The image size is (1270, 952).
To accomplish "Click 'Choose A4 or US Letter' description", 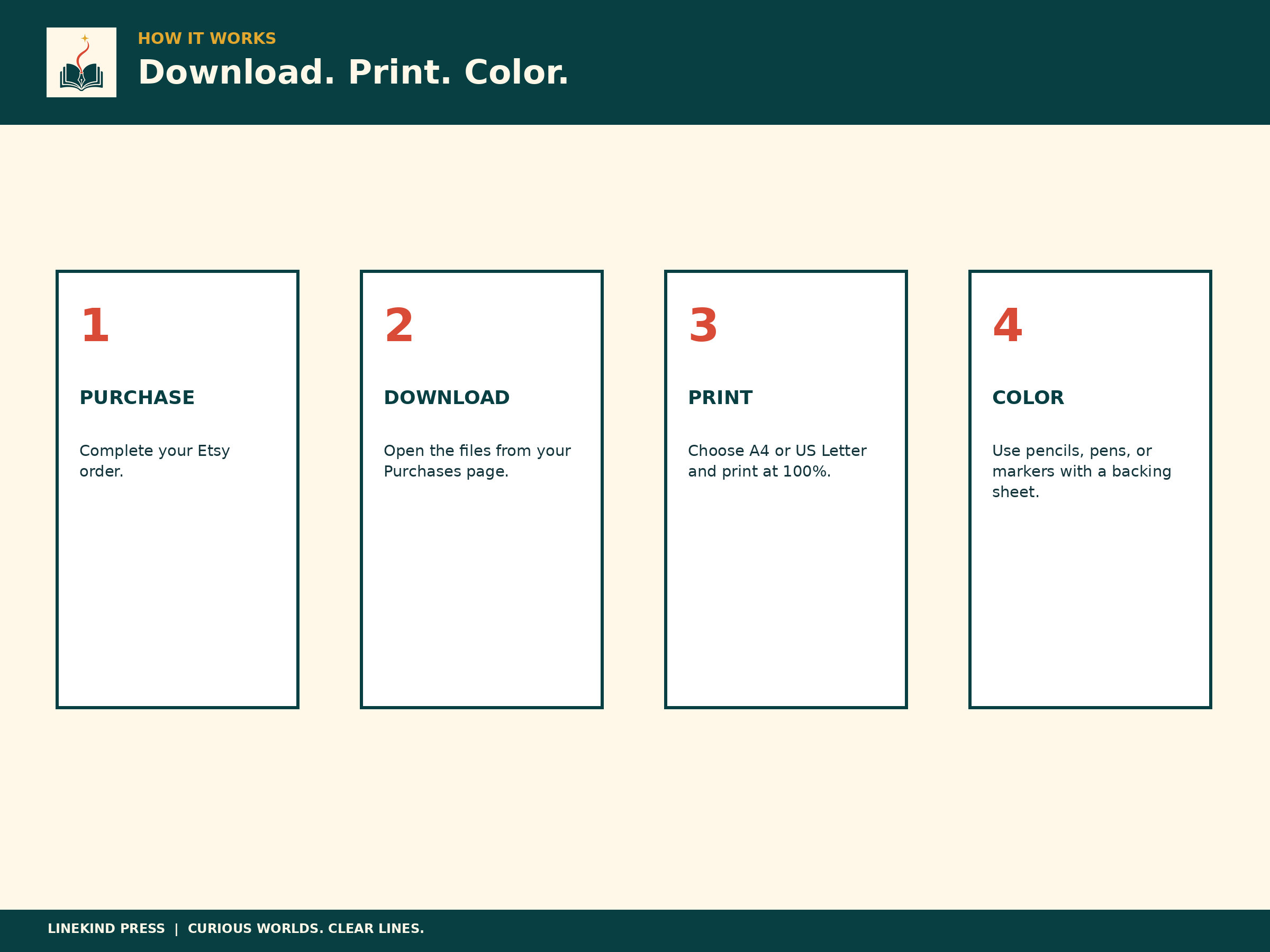I will coord(777,461).
